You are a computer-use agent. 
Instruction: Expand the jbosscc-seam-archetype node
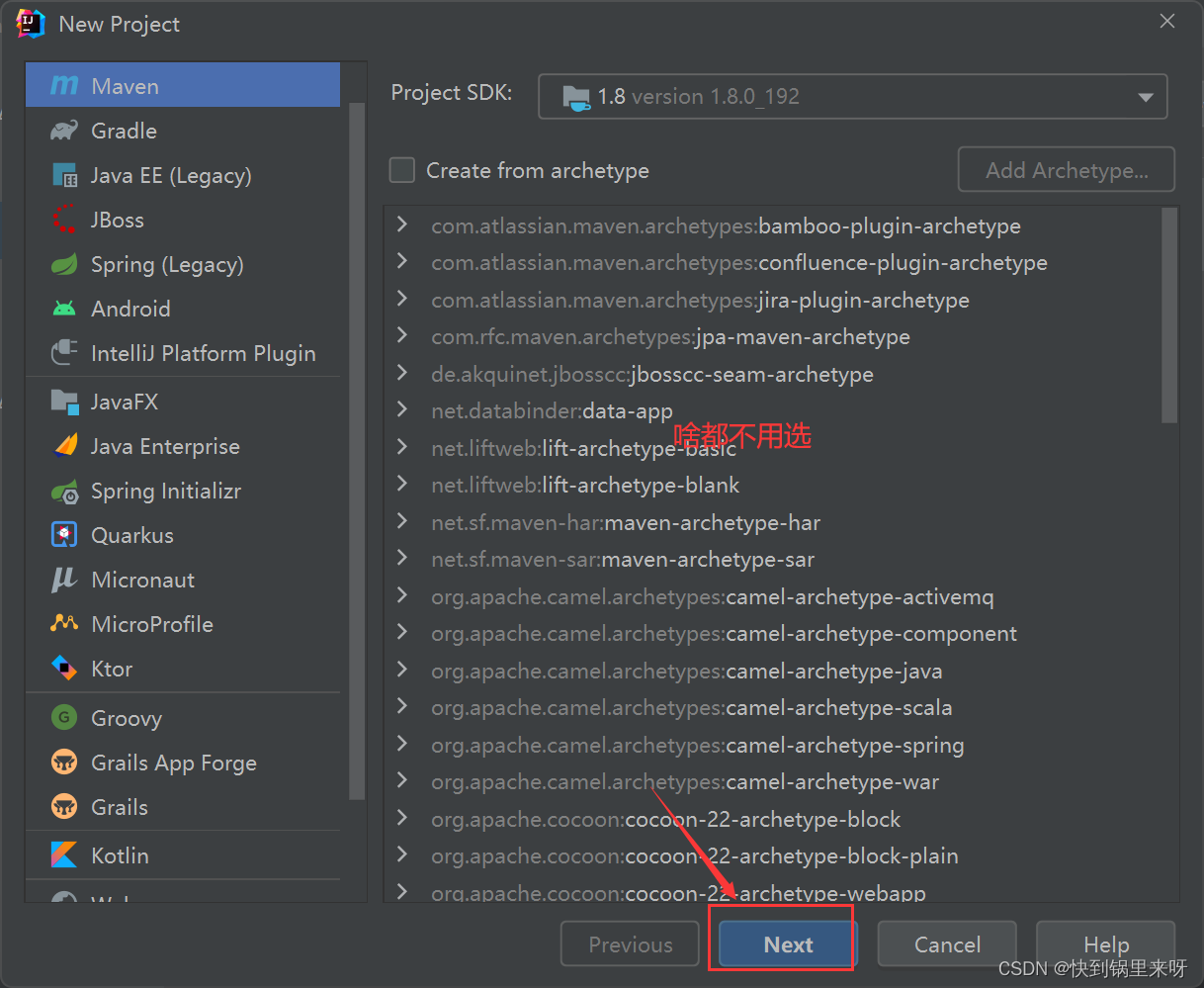[x=402, y=373]
